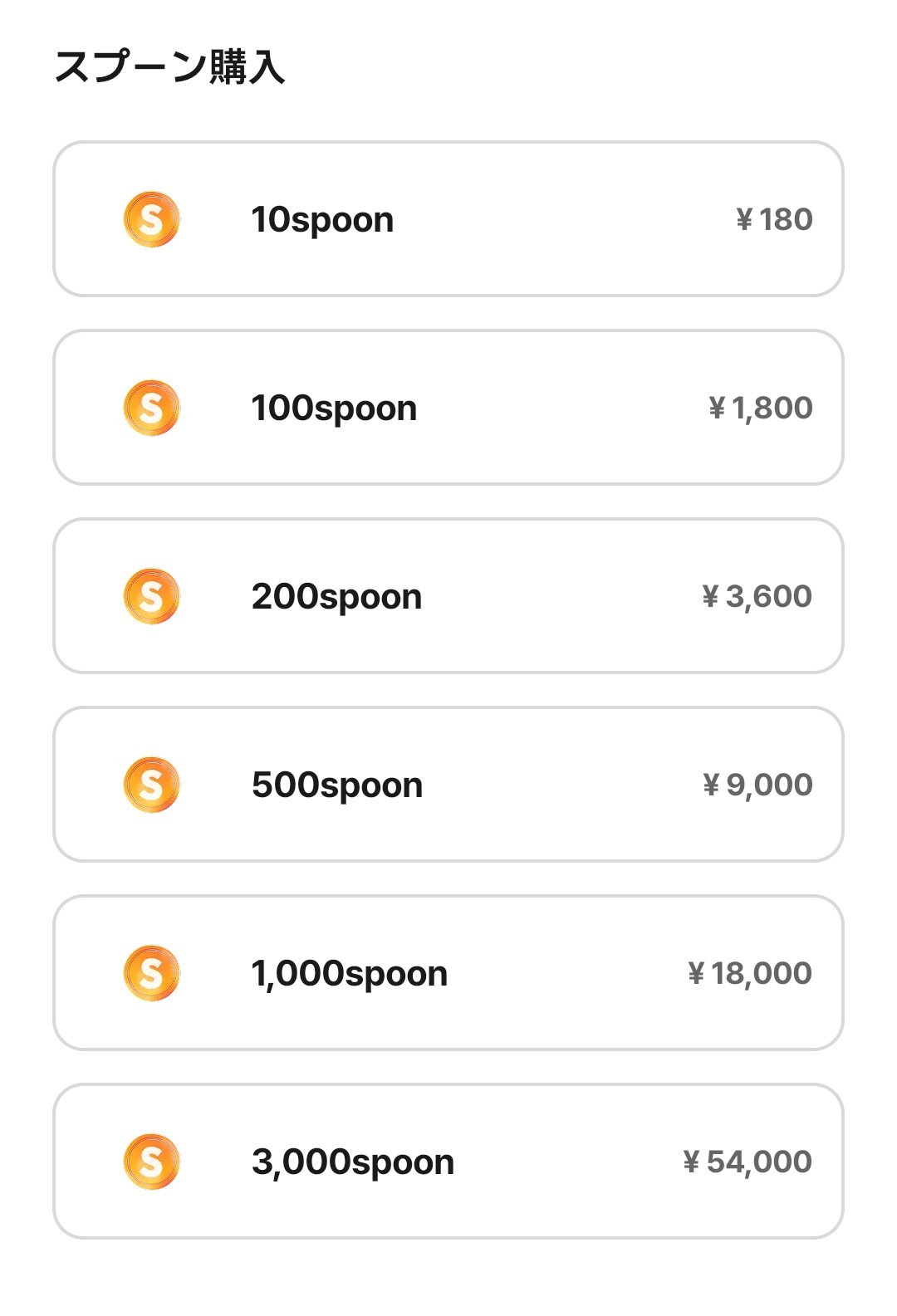This screenshot has height=1316, width=897.
Task: Tap the coin icon beside 500spoon
Action: coord(151,785)
